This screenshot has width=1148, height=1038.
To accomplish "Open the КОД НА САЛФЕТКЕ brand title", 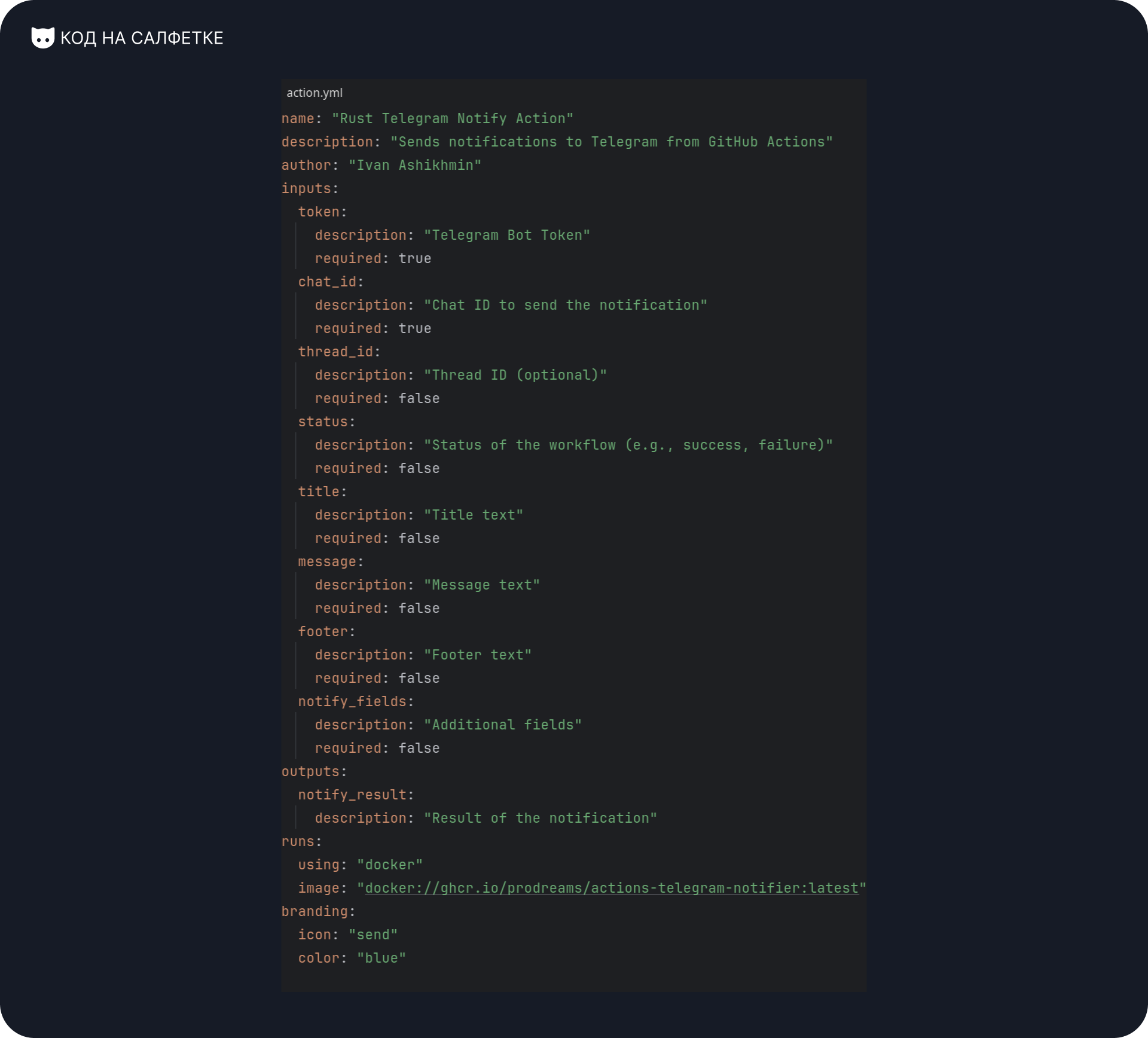I will point(142,38).
